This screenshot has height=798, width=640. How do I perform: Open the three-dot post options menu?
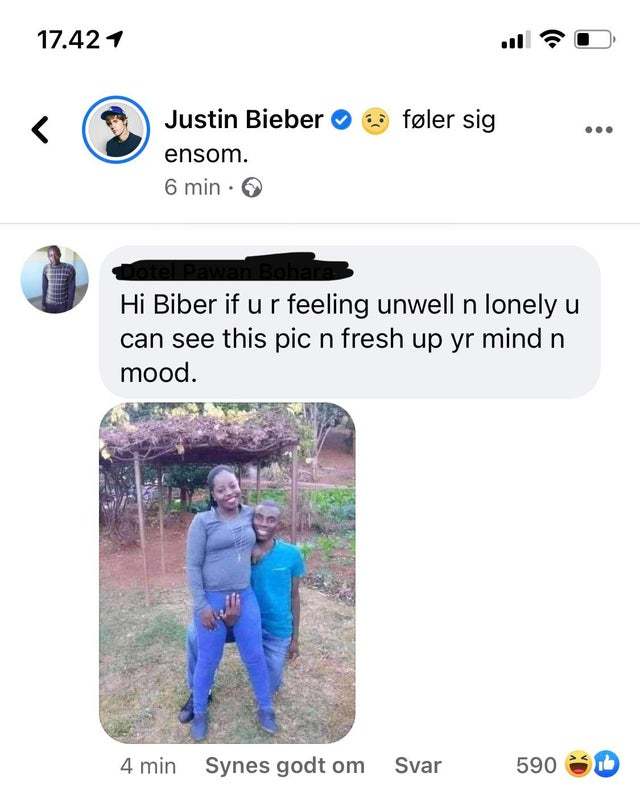click(599, 130)
